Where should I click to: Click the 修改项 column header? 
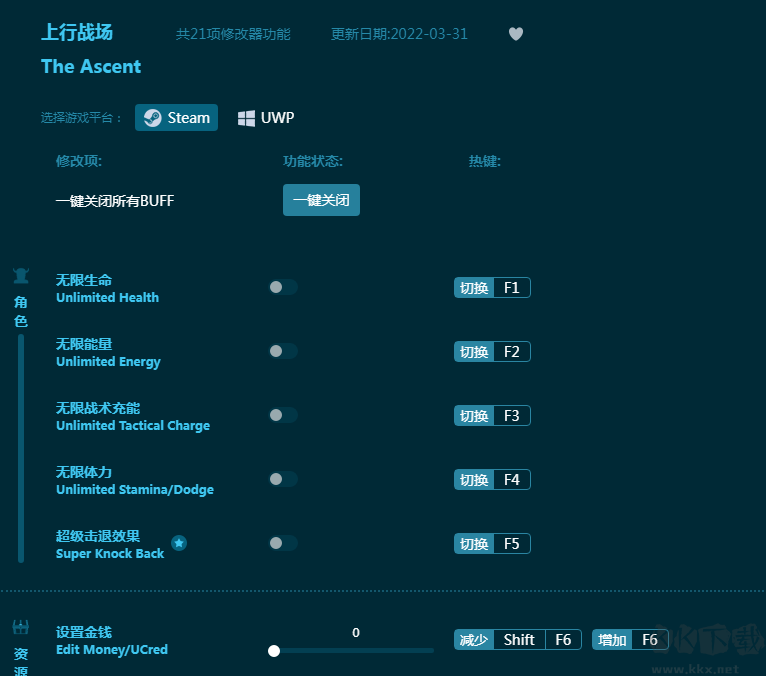coord(79,161)
